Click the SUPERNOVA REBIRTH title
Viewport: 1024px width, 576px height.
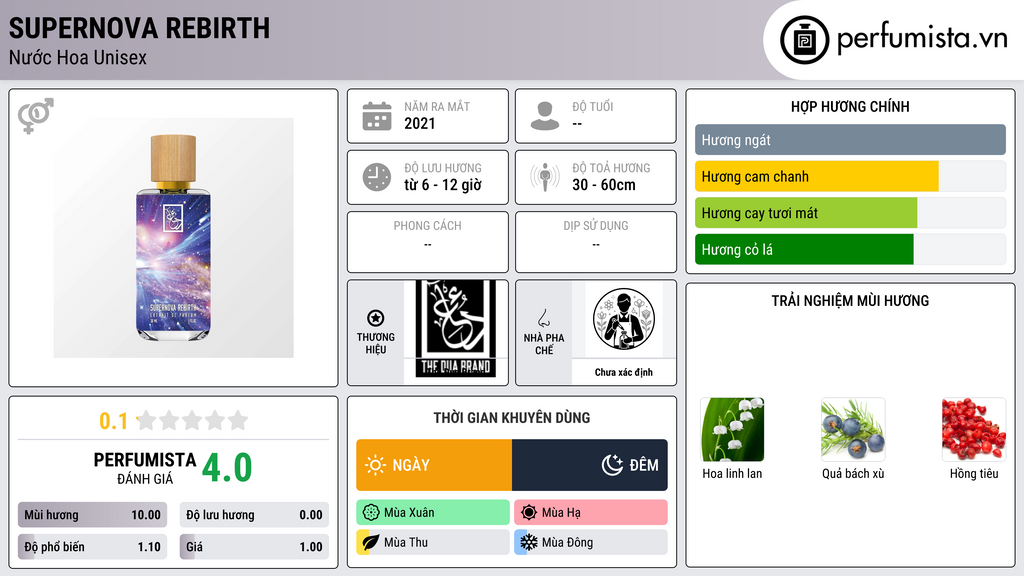(x=139, y=28)
